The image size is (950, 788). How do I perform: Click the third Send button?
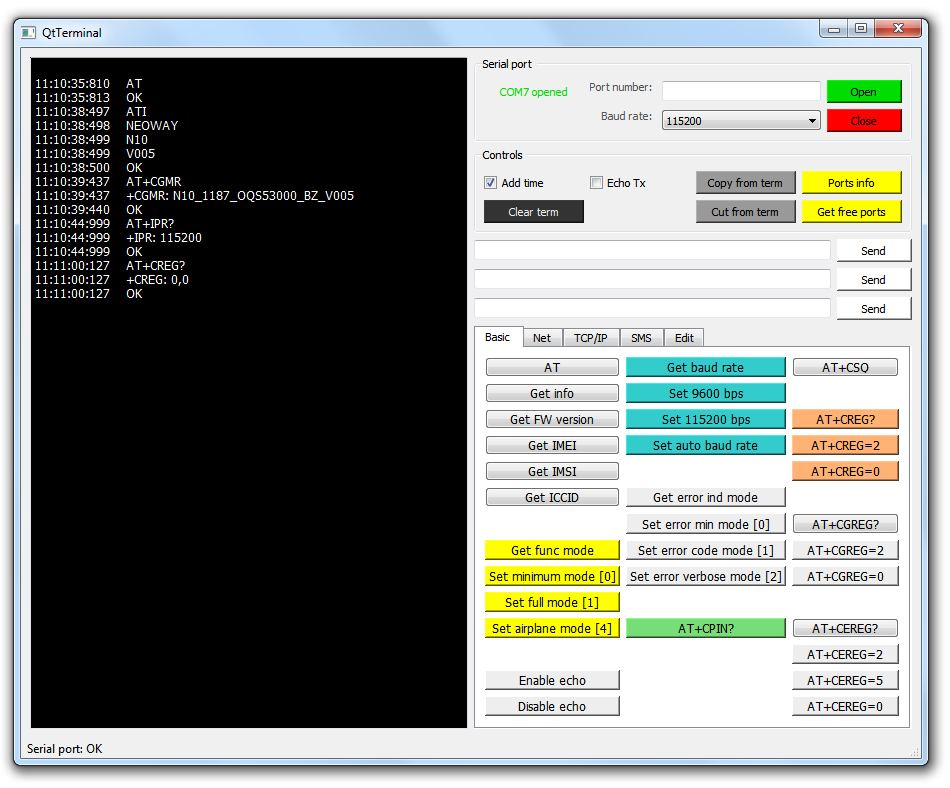point(874,309)
